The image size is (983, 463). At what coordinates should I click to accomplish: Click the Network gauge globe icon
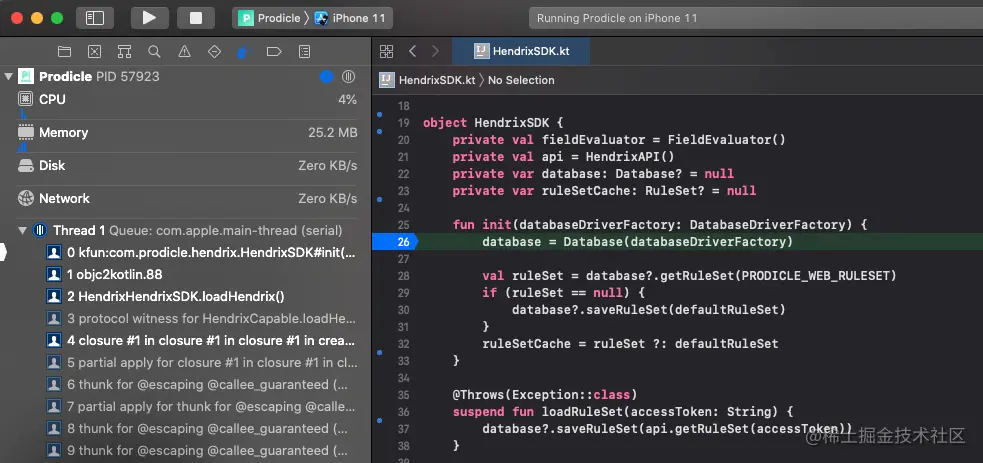(x=25, y=199)
